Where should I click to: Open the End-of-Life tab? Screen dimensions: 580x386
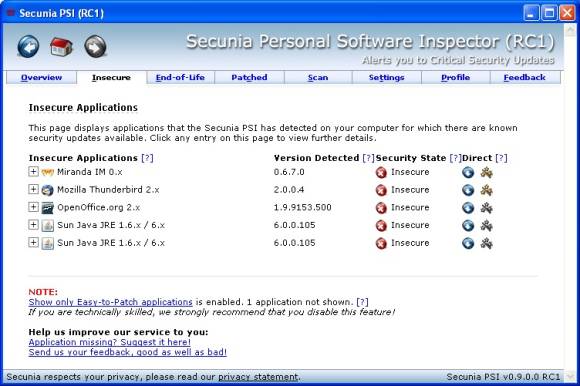[x=180, y=78]
